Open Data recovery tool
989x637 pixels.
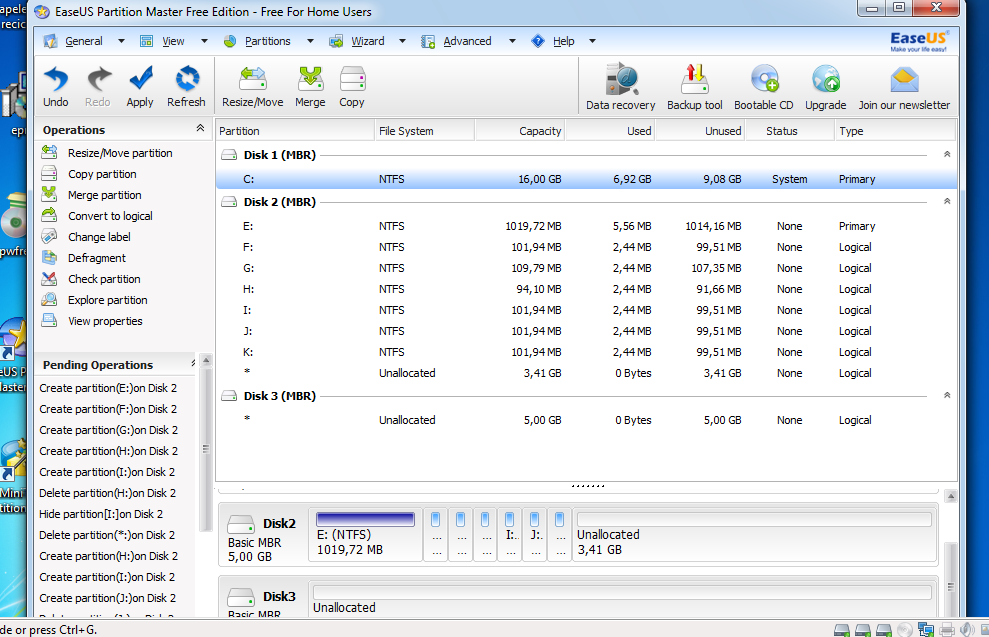pos(621,86)
